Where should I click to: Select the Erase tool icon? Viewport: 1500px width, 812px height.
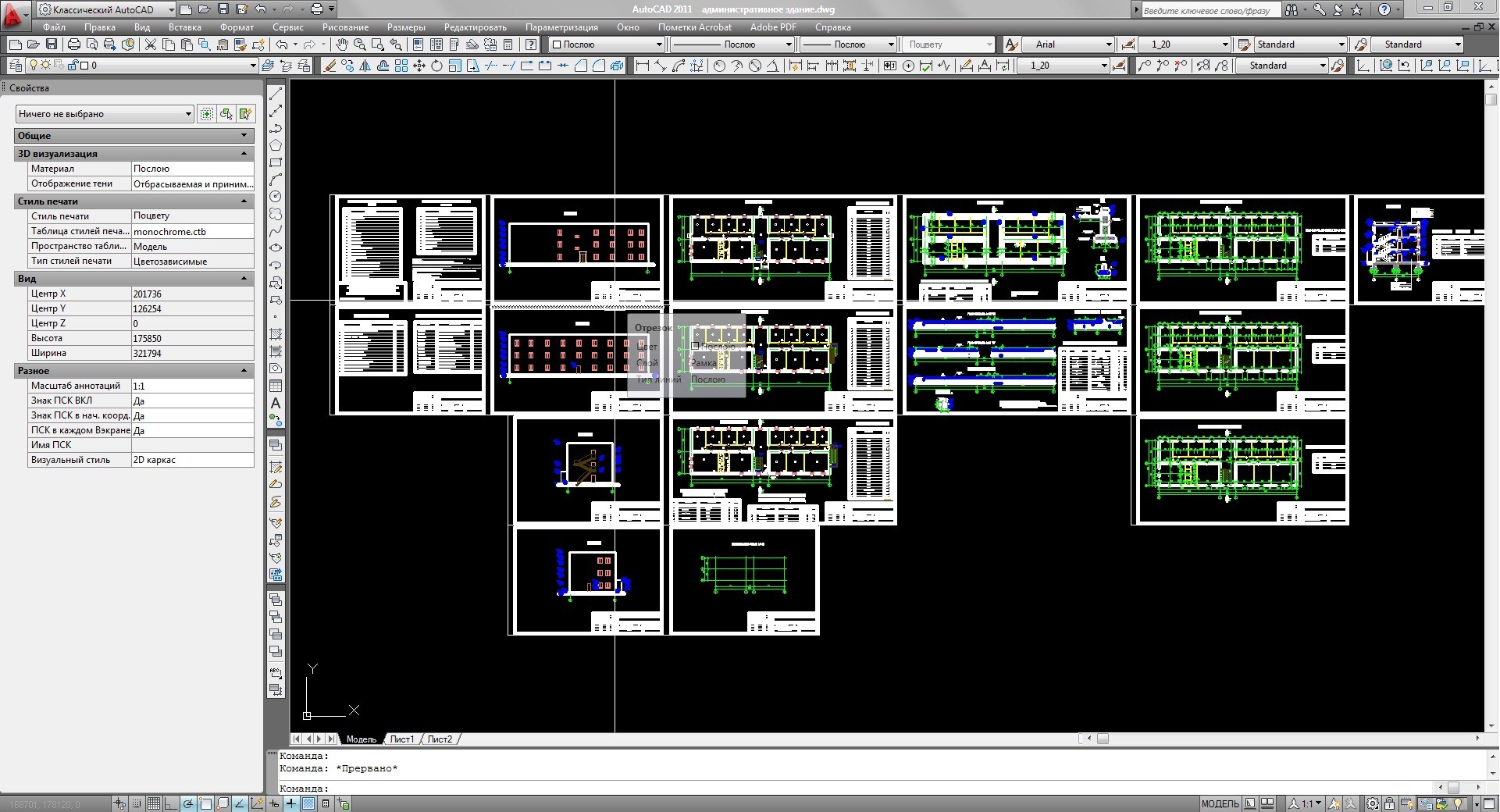(x=330, y=66)
